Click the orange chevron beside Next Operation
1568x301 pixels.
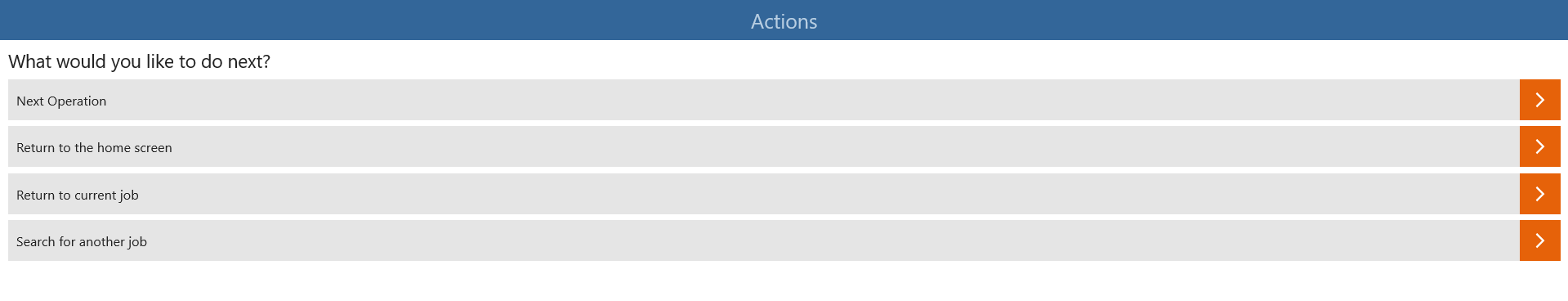pyautogui.click(x=1539, y=100)
